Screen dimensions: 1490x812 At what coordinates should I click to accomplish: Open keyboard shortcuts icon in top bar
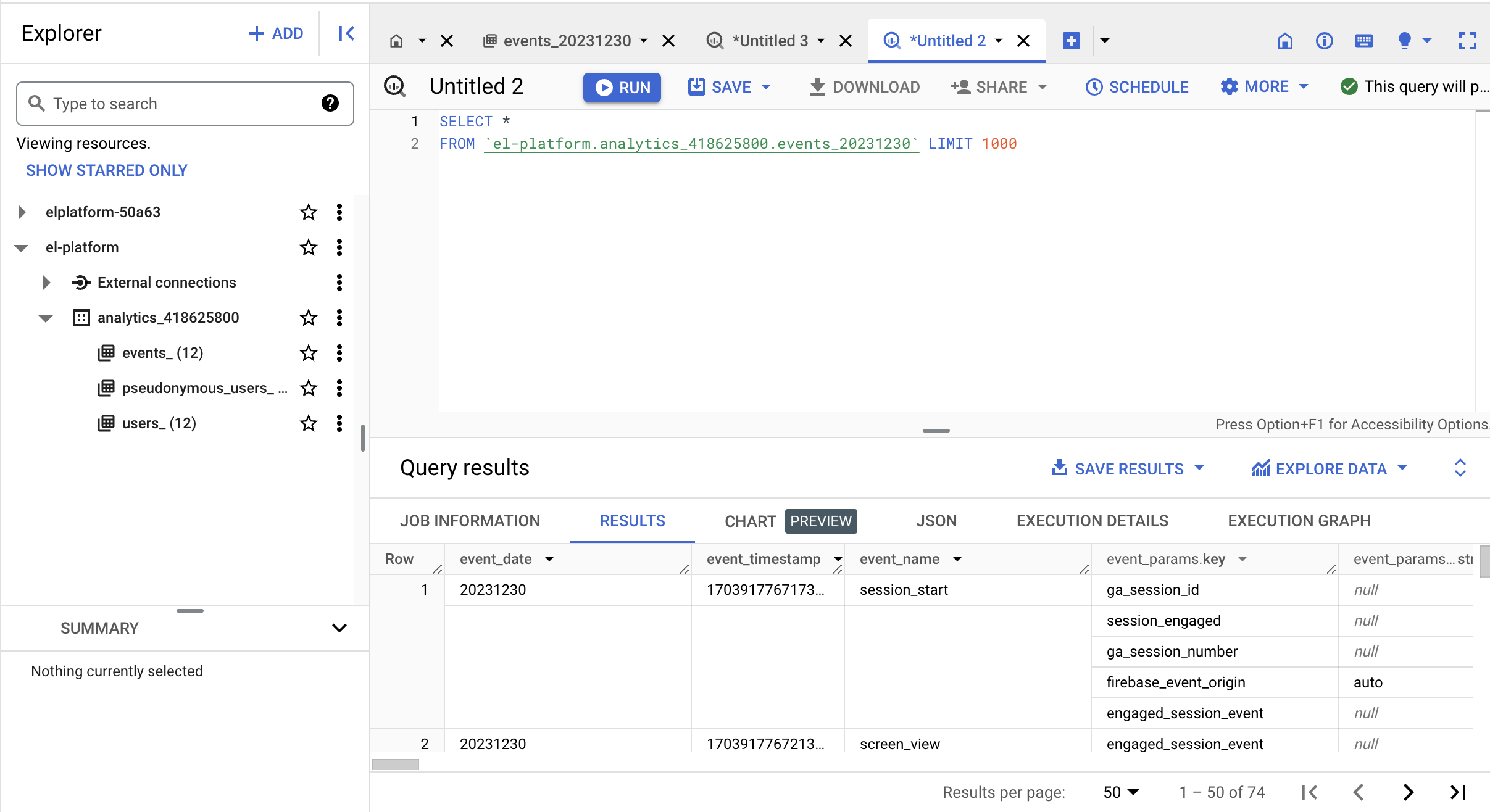pos(1363,41)
